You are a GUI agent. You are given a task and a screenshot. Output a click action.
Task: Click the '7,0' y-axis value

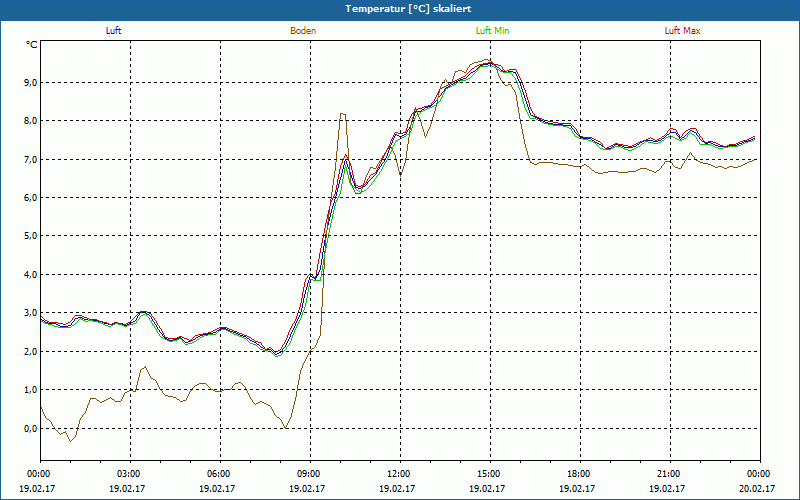tap(31, 159)
